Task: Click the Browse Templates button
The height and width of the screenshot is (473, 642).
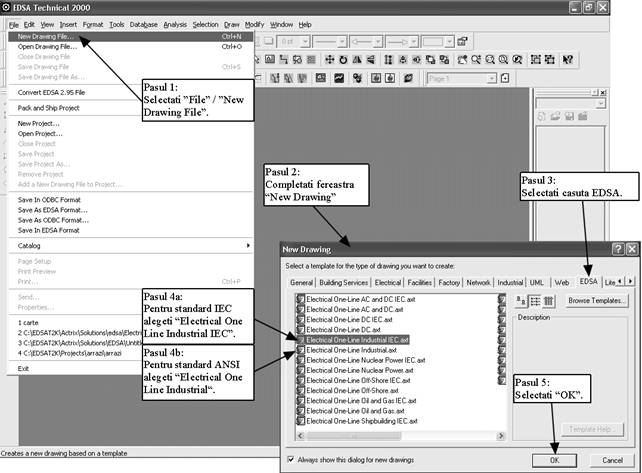Action: [x=597, y=300]
